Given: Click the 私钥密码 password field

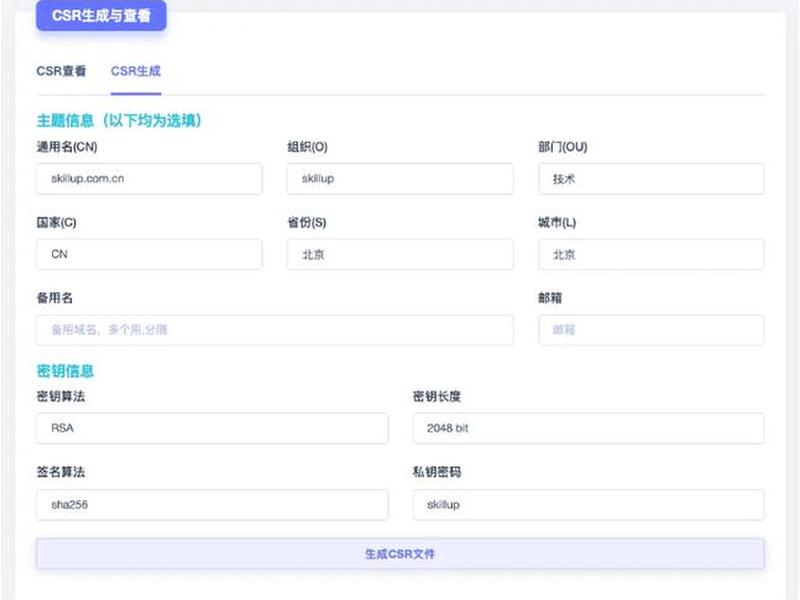Looking at the screenshot, I should 588,505.
